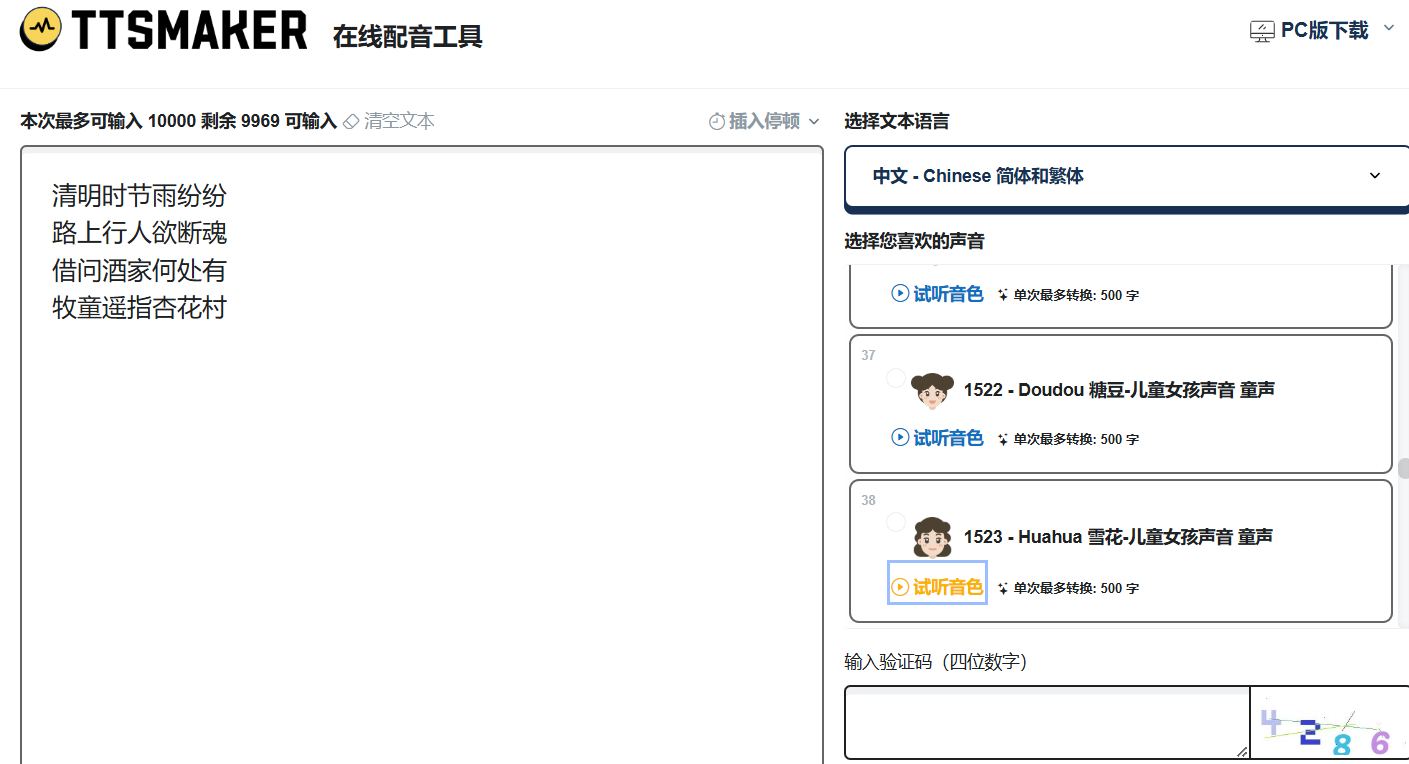Click the 在线配音工具 header title
1409x764 pixels.
[408, 37]
